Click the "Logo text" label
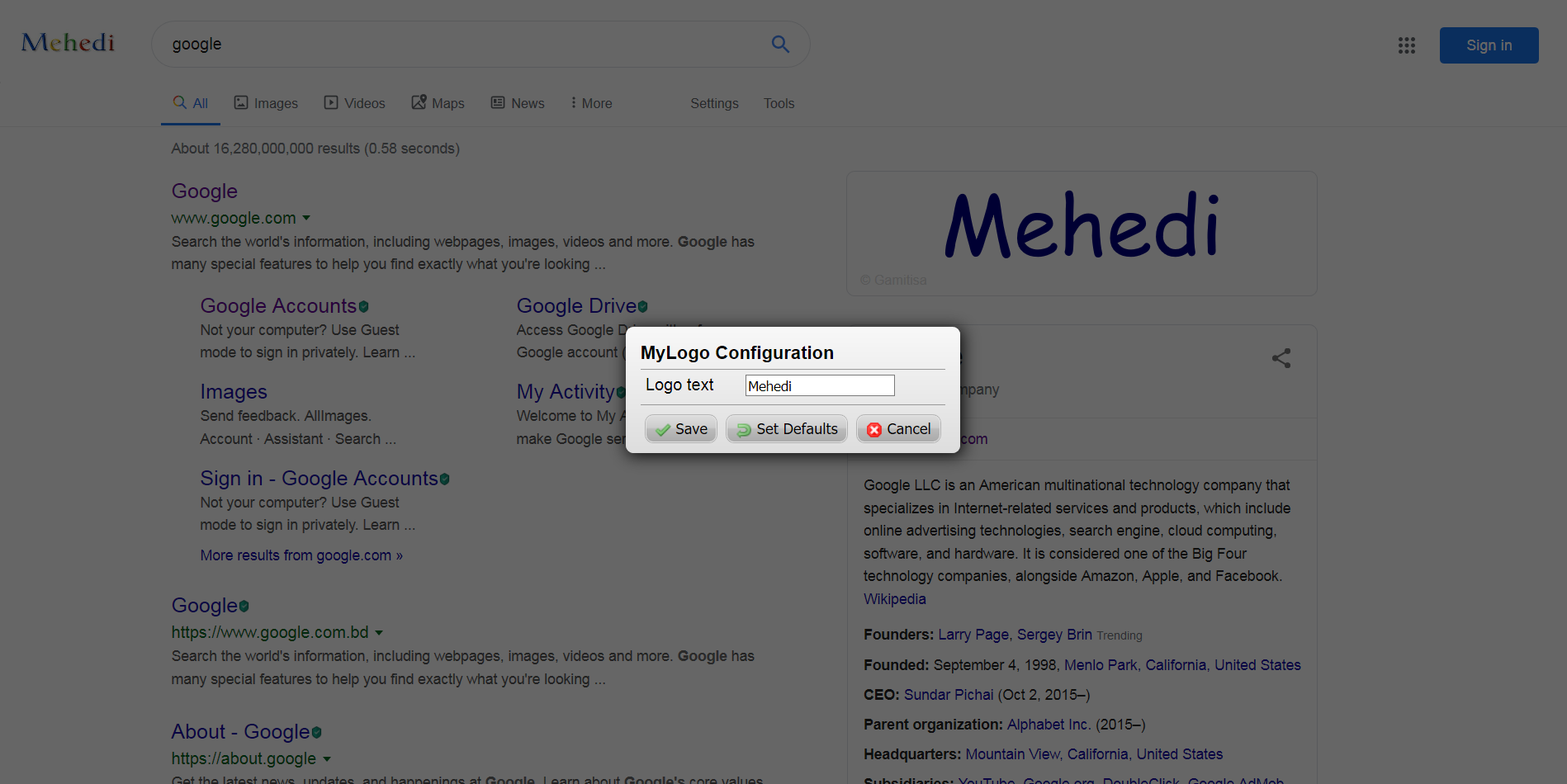Screen dimensions: 1567x784 679,385
